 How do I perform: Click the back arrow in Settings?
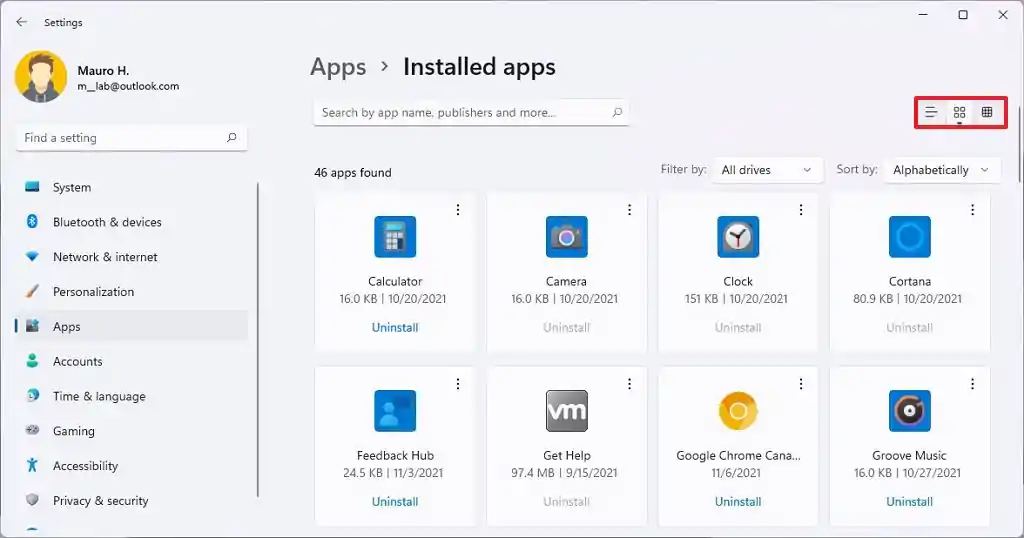point(22,22)
